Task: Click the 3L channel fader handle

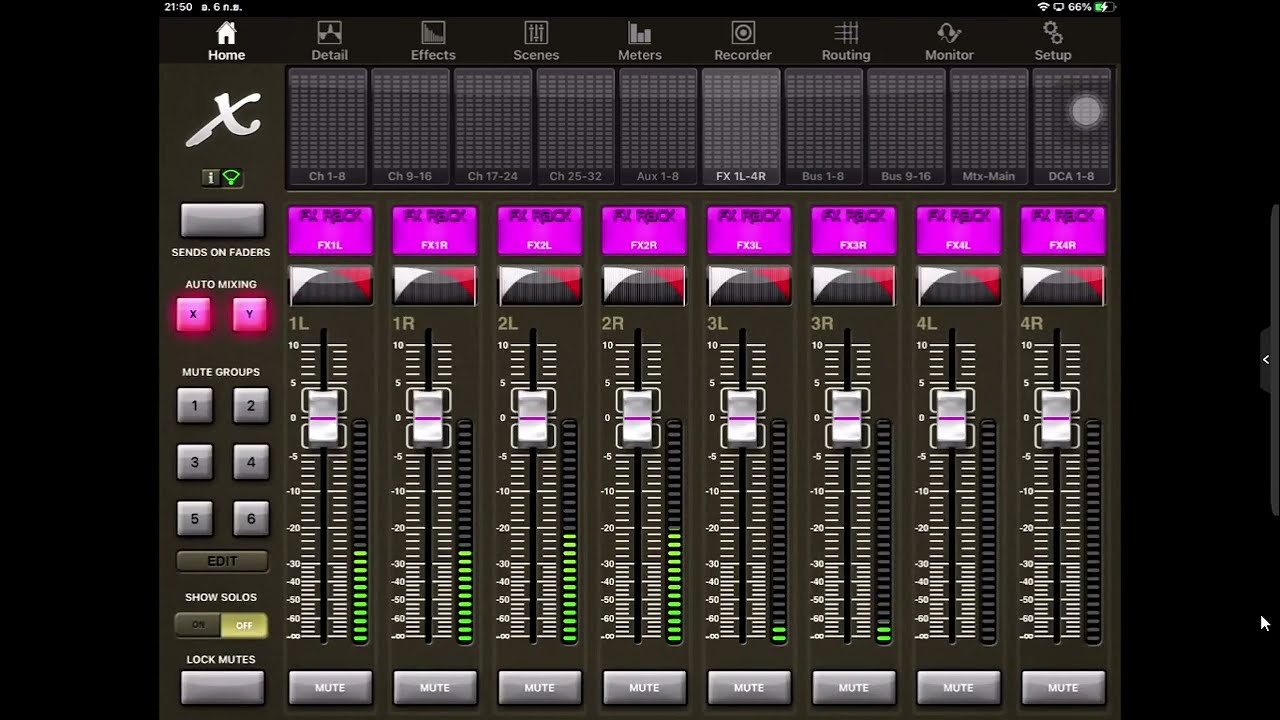Action: pyautogui.click(x=742, y=417)
